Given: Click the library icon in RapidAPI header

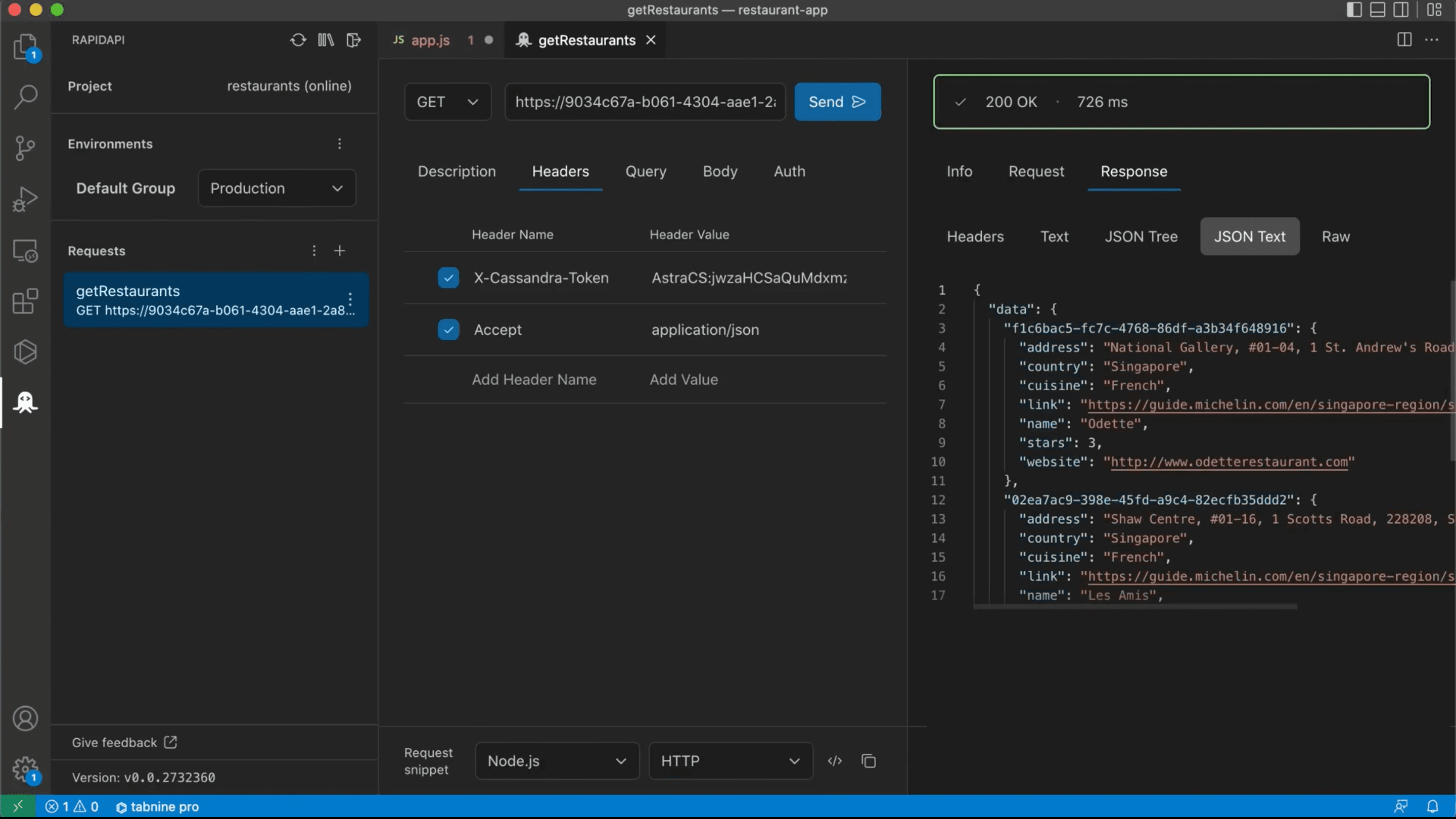Looking at the screenshot, I should (326, 40).
